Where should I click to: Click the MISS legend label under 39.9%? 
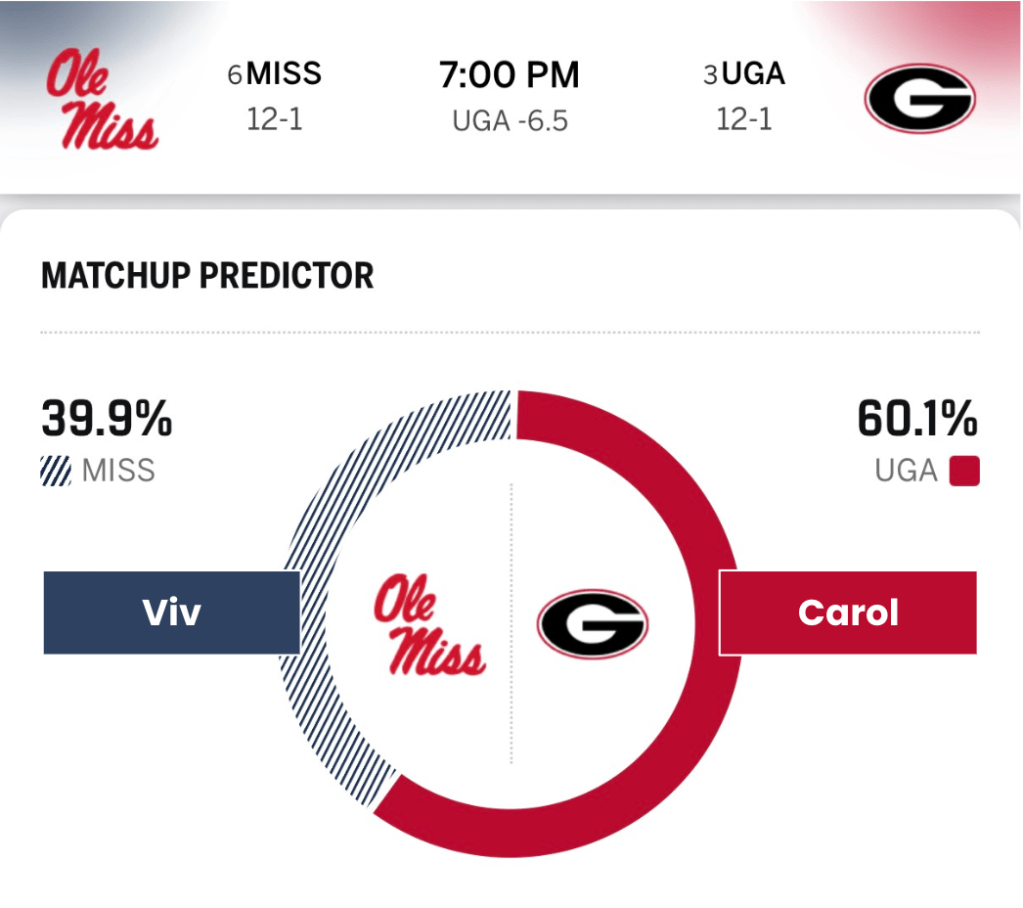point(119,471)
